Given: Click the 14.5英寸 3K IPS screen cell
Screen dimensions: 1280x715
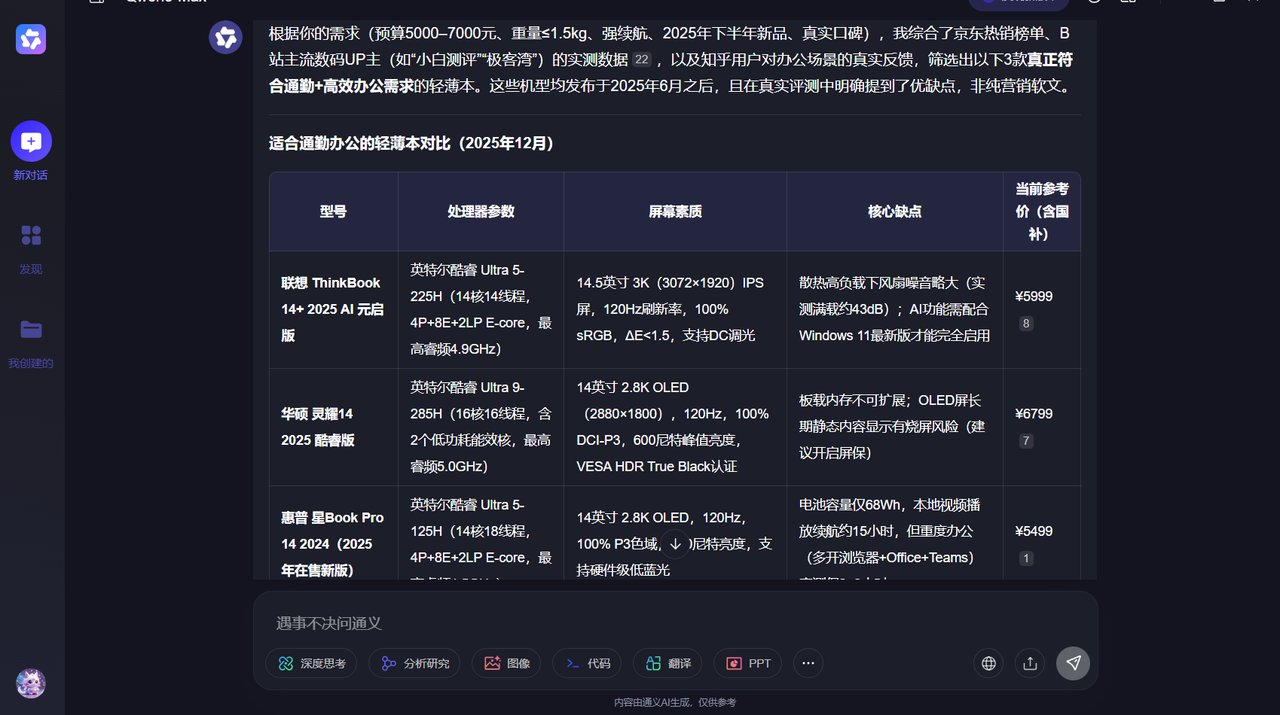Looking at the screenshot, I should 675,309.
